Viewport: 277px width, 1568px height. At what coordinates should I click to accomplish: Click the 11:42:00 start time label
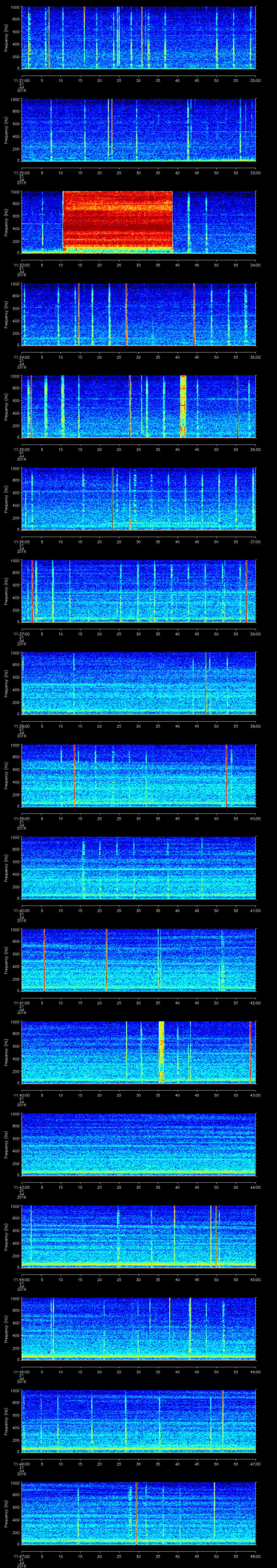(x=21, y=1095)
